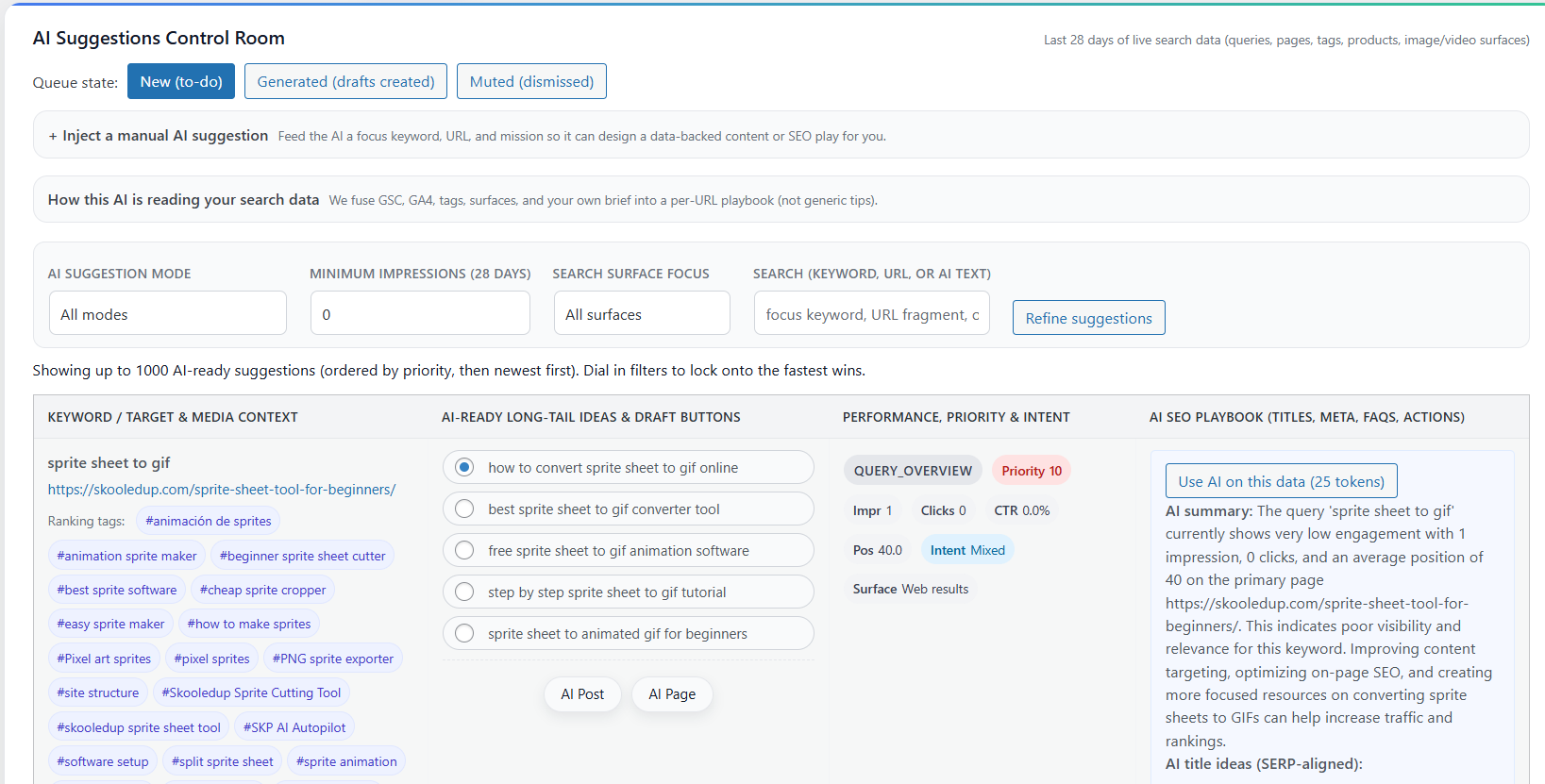The image size is (1545, 784).
Task: Click 'Use AI on this data (25 tokens)'
Action: [x=1281, y=481]
